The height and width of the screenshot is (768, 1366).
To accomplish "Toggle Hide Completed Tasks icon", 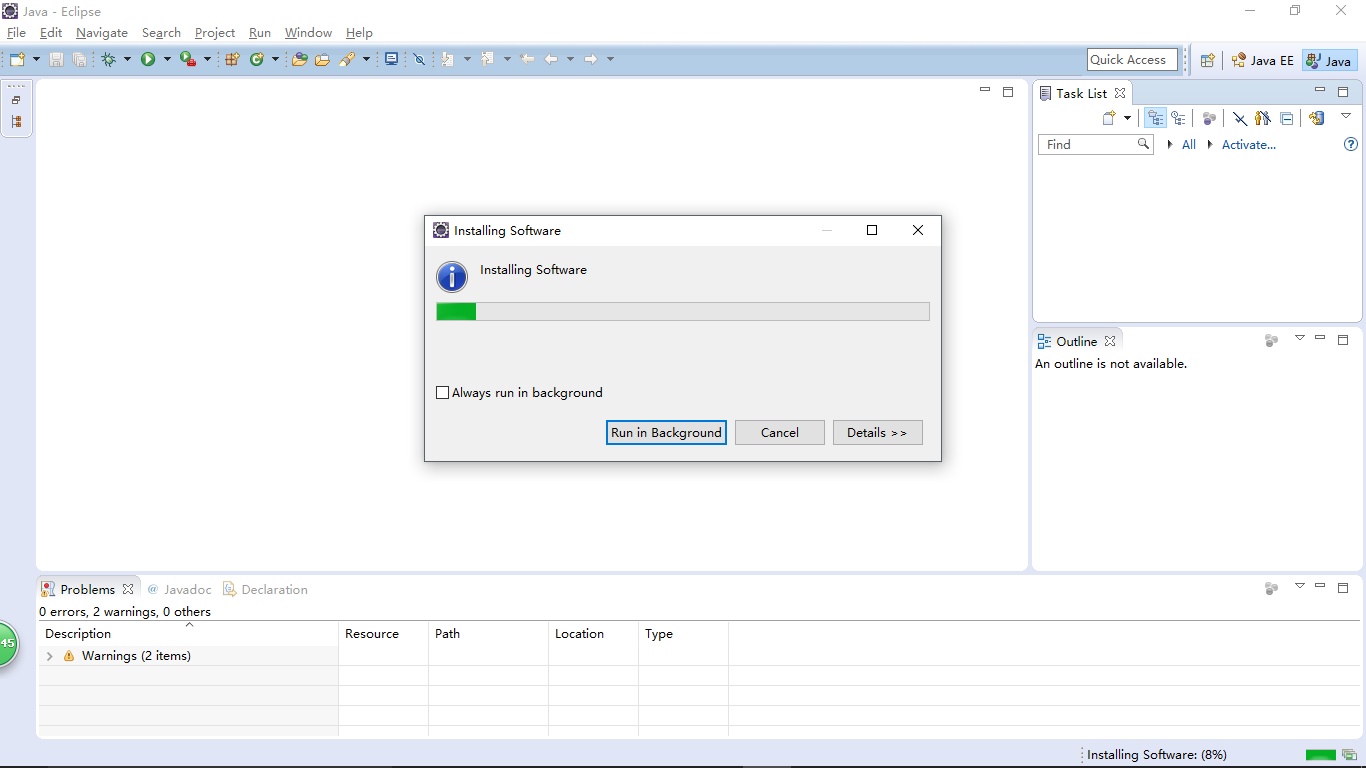I will [x=1240, y=118].
